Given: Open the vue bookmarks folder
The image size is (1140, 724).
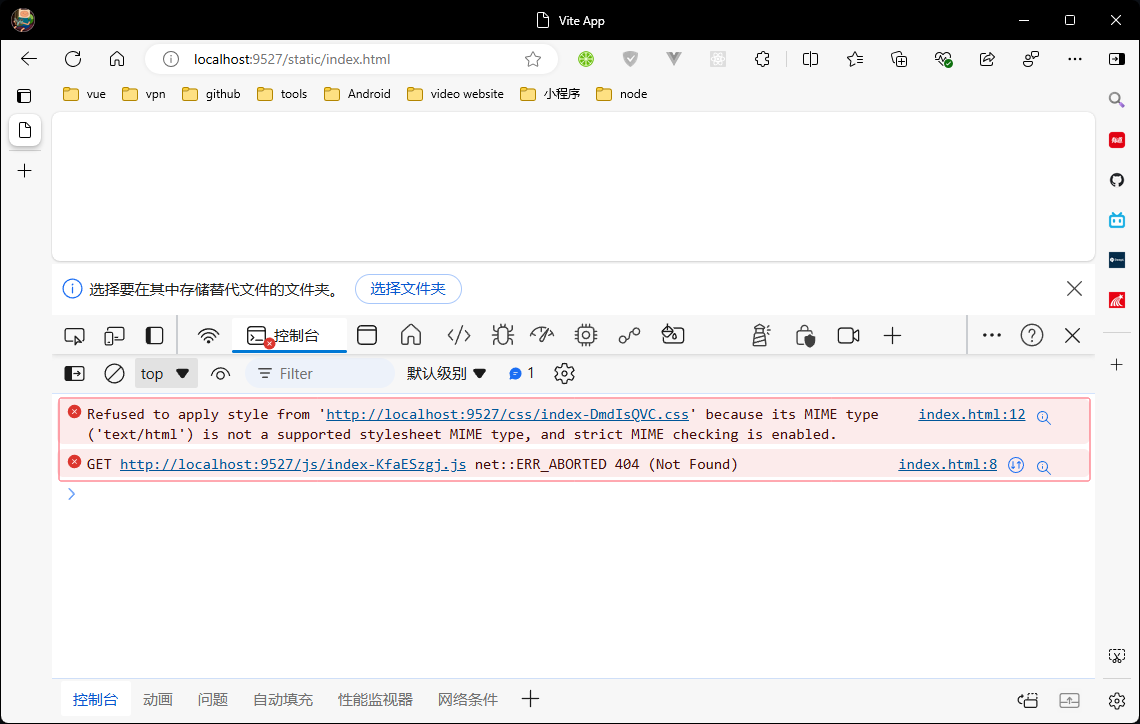Looking at the screenshot, I should (84, 94).
